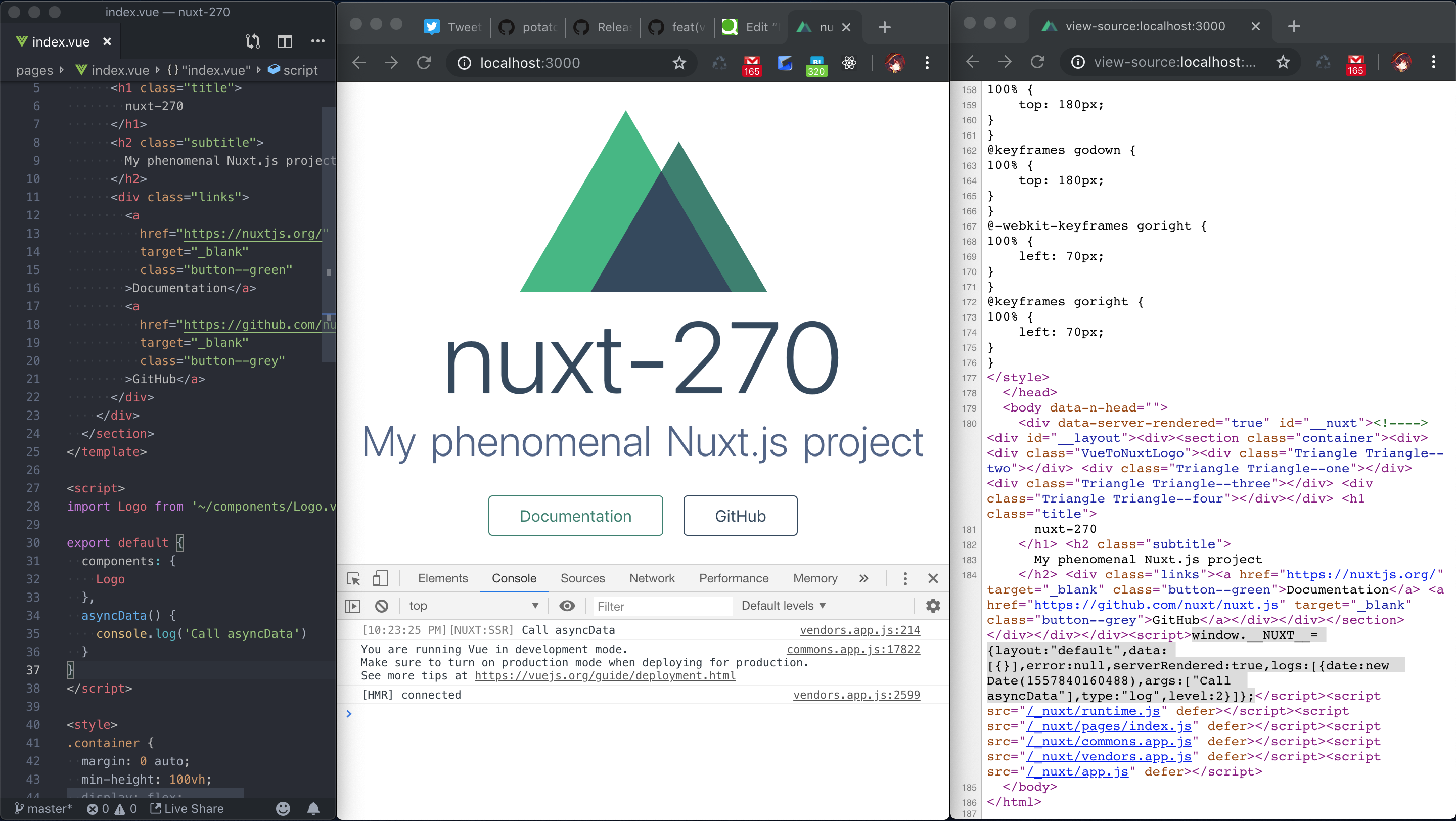Screen dimensions: 1456x821
Task: Open the 'Default levels' dropdown
Action: coord(784,605)
